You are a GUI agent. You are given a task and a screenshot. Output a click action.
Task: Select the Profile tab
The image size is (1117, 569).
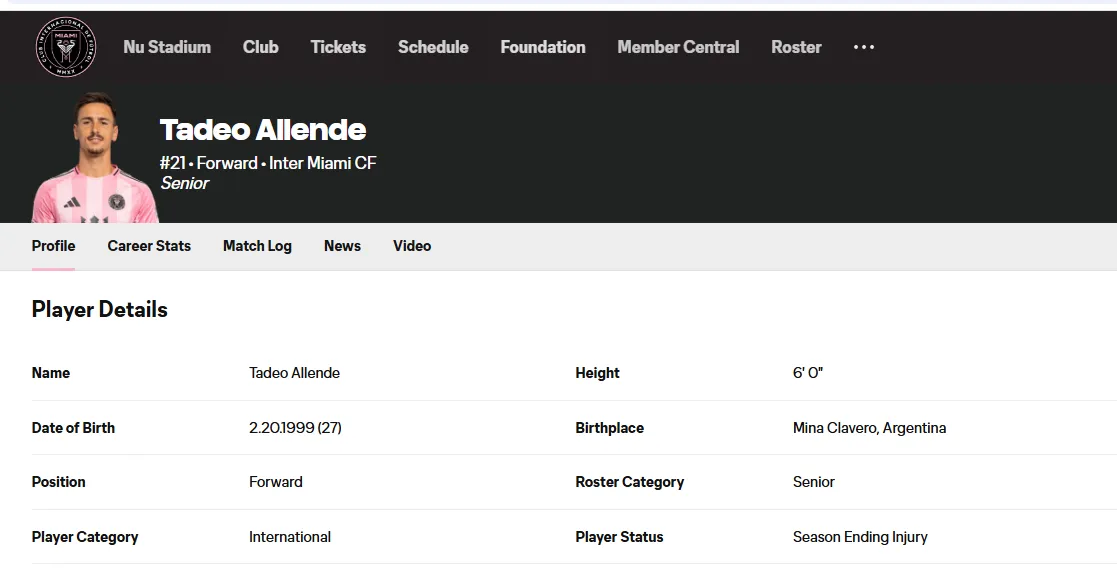pos(53,246)
